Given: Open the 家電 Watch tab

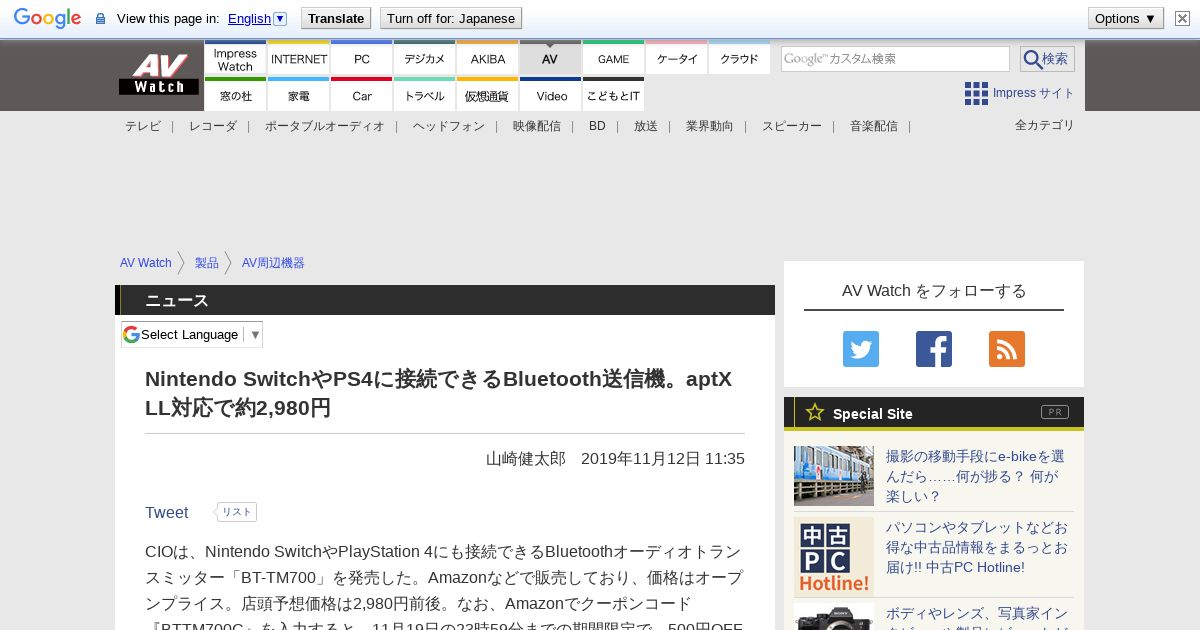Looking at the screenshot, I should [x=299, y=95].
